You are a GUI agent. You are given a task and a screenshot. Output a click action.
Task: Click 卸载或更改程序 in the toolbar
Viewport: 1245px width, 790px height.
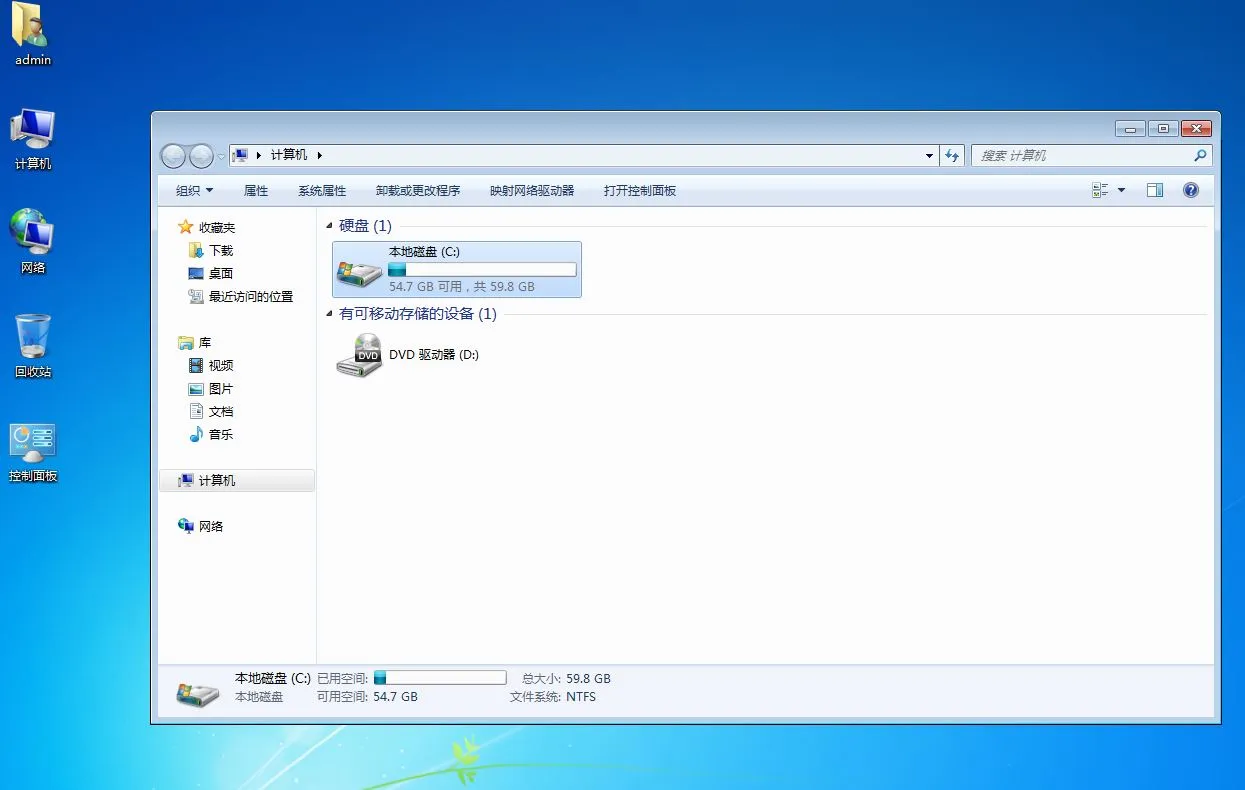coord(417,190)
